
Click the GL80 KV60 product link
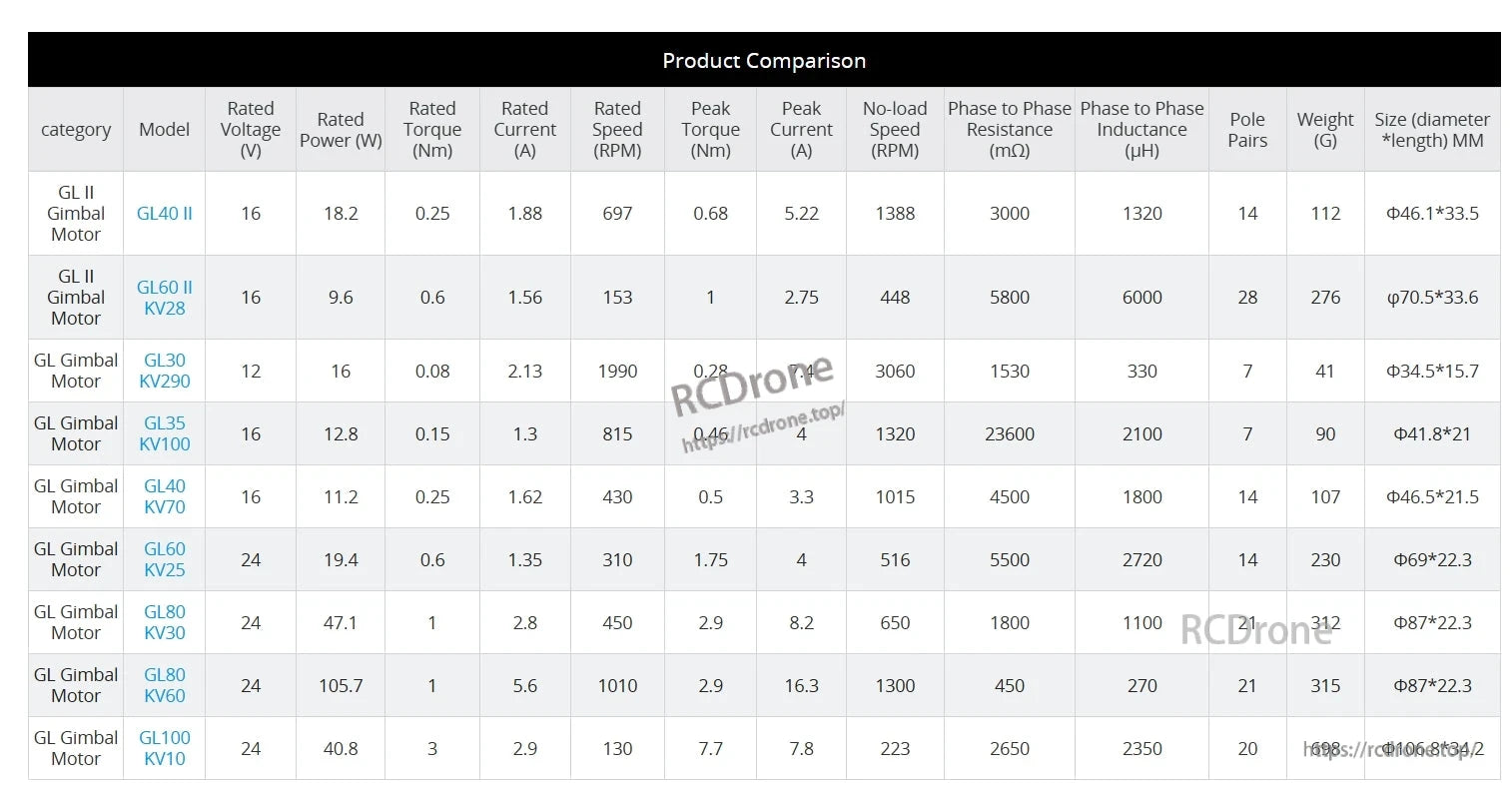pos(165,685)
